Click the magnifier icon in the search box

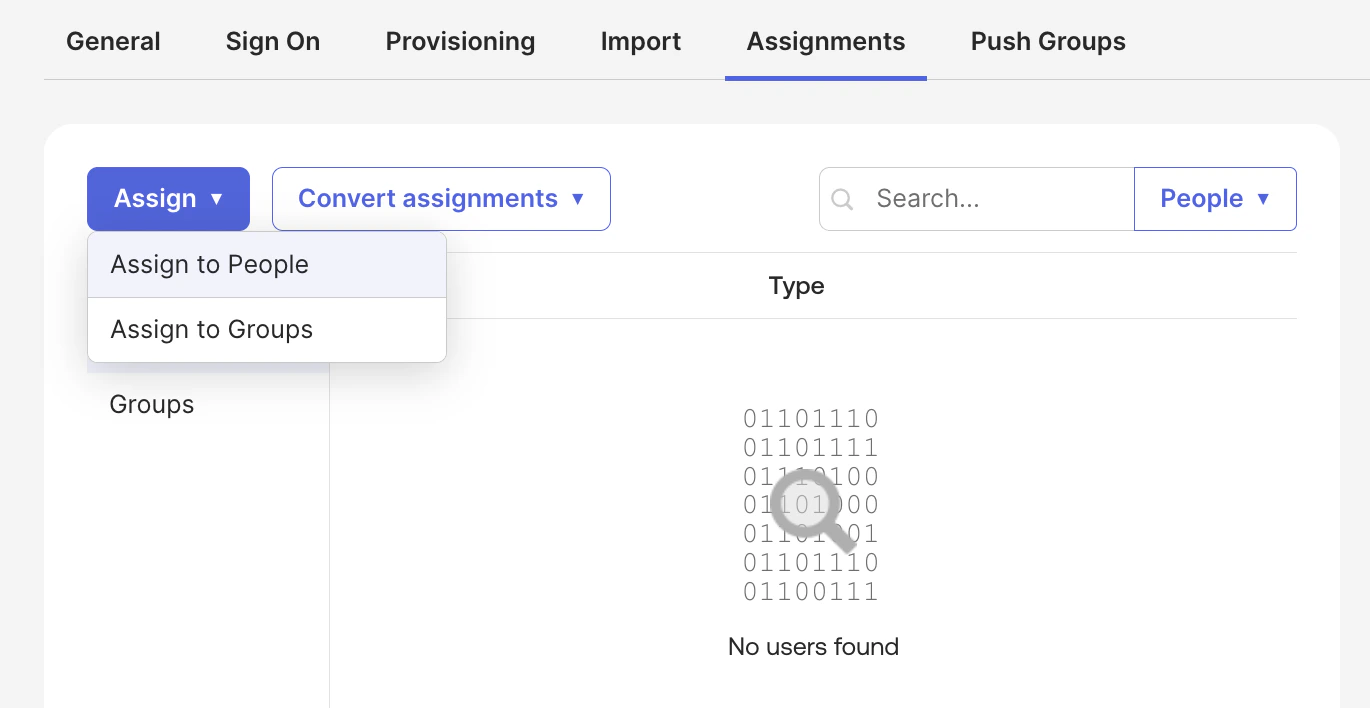pos(842,200)
